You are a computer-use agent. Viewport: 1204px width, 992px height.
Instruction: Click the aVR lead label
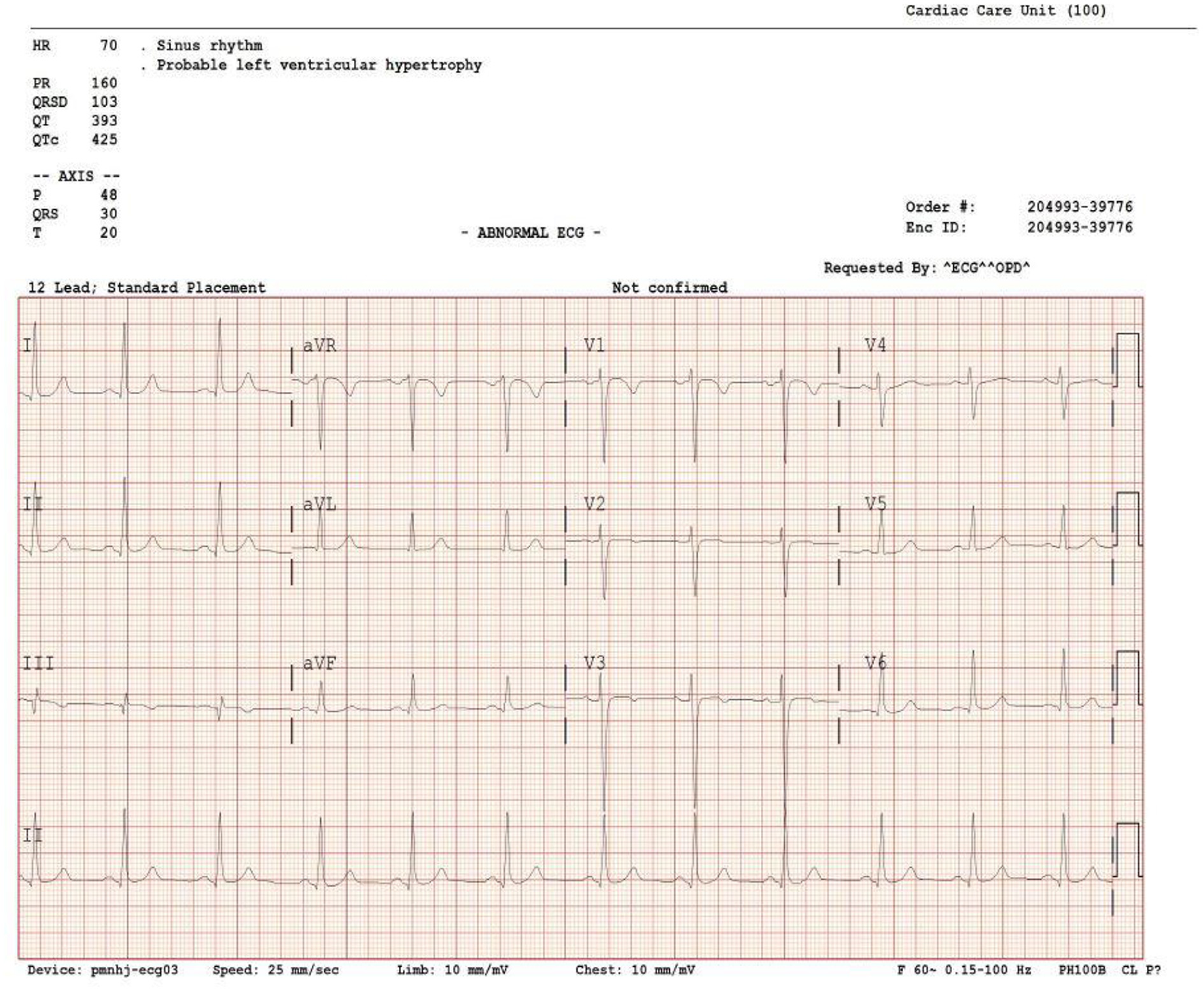pos(319,346)
